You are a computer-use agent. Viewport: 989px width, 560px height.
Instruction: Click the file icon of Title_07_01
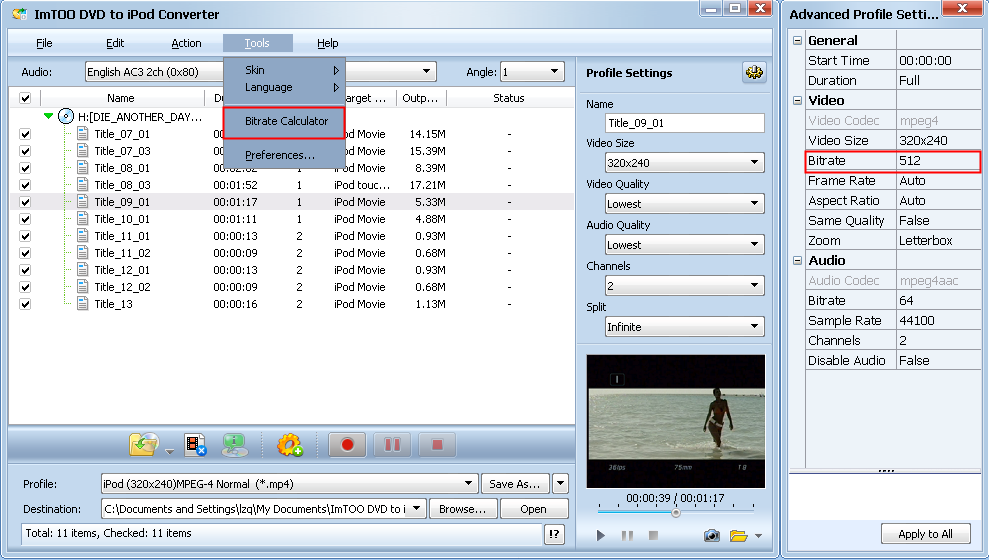point(83,133)
